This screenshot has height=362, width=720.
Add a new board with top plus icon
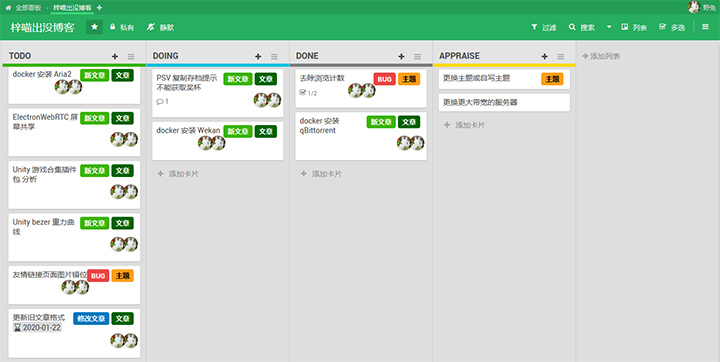pos(100,8)
